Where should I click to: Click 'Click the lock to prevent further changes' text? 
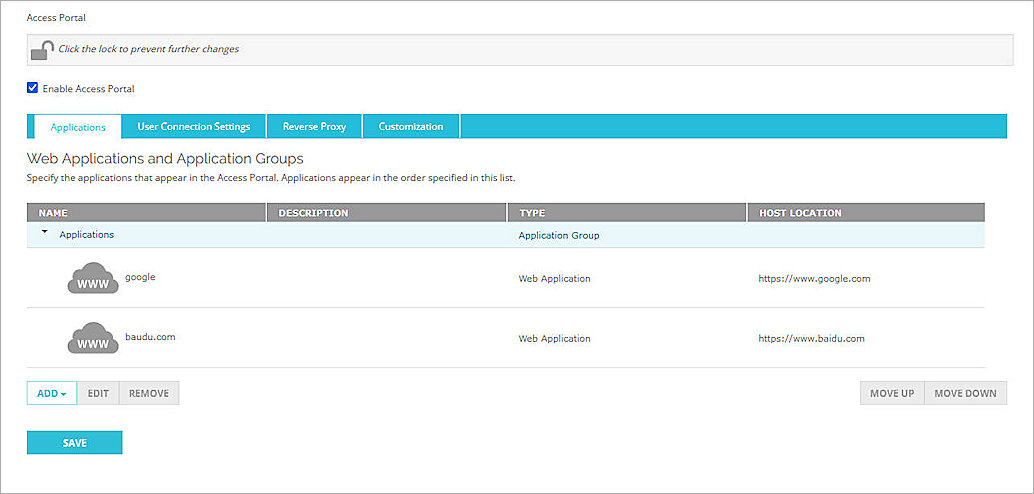[x=148, y=49]
